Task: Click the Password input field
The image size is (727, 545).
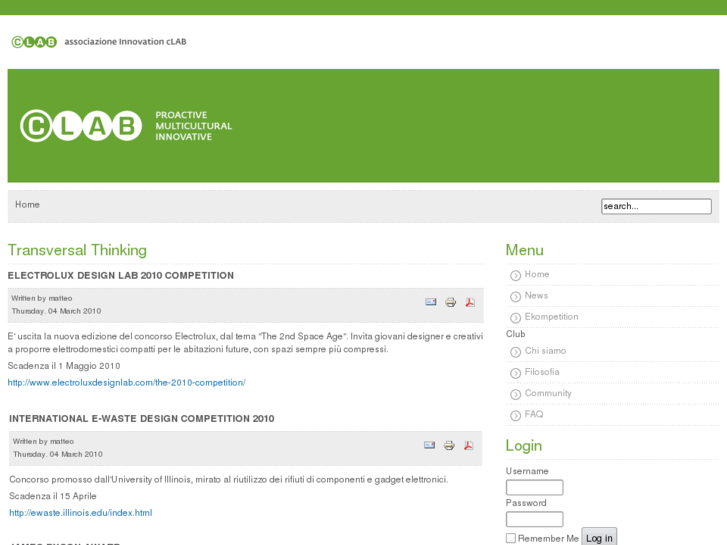Action: point(535,519)
